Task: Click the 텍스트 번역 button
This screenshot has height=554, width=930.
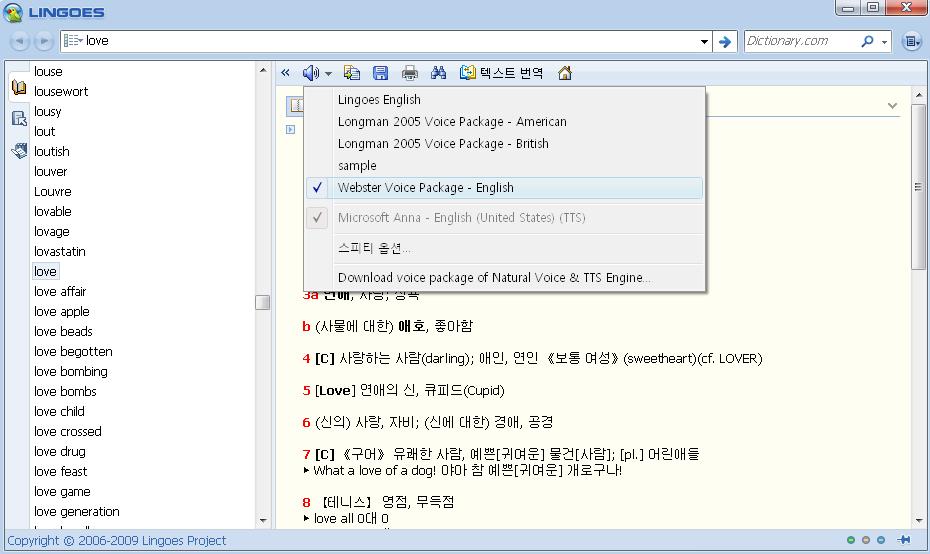Action: coord(502,73)
